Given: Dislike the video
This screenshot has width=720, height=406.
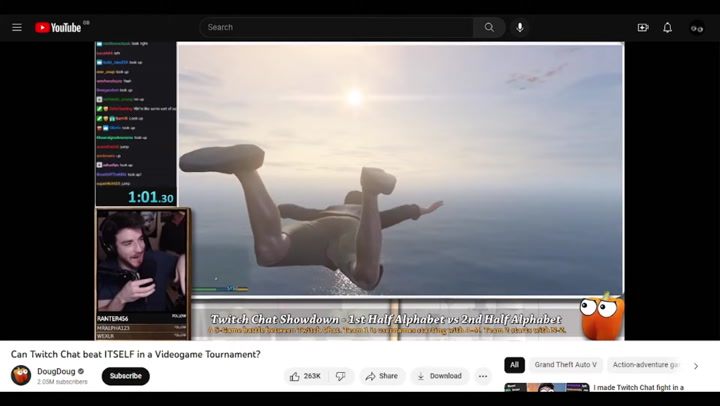Looking at the screenshot, I should (x=341, y=376).
